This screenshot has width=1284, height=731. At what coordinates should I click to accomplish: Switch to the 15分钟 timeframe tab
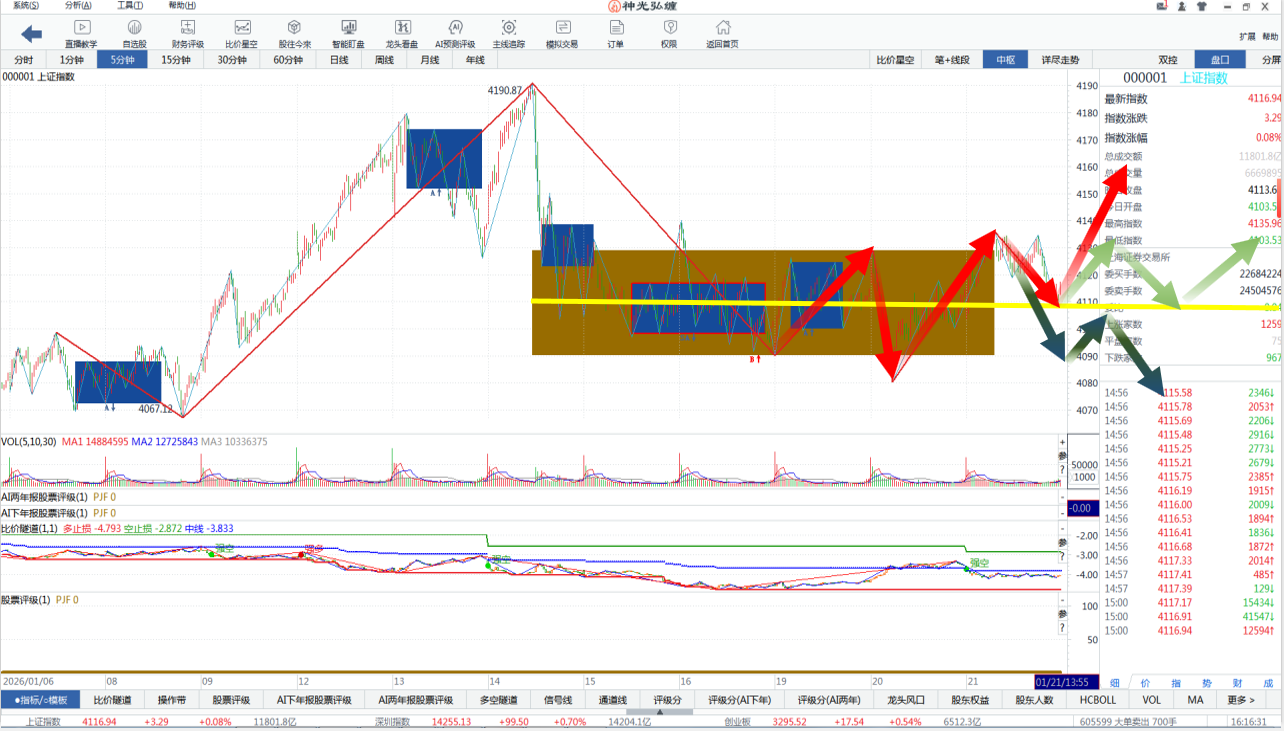(x=175, y=60)
